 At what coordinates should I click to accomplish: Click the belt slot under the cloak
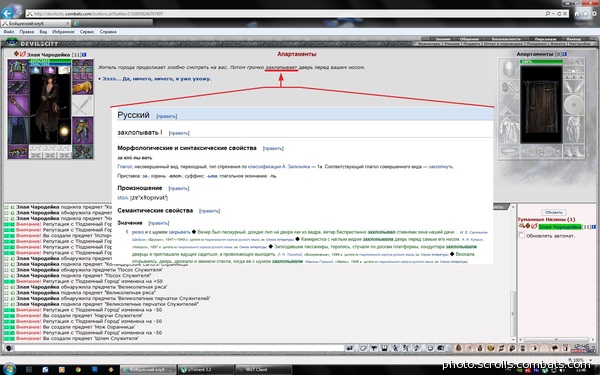pyautogui.click(x=18, y=152)
